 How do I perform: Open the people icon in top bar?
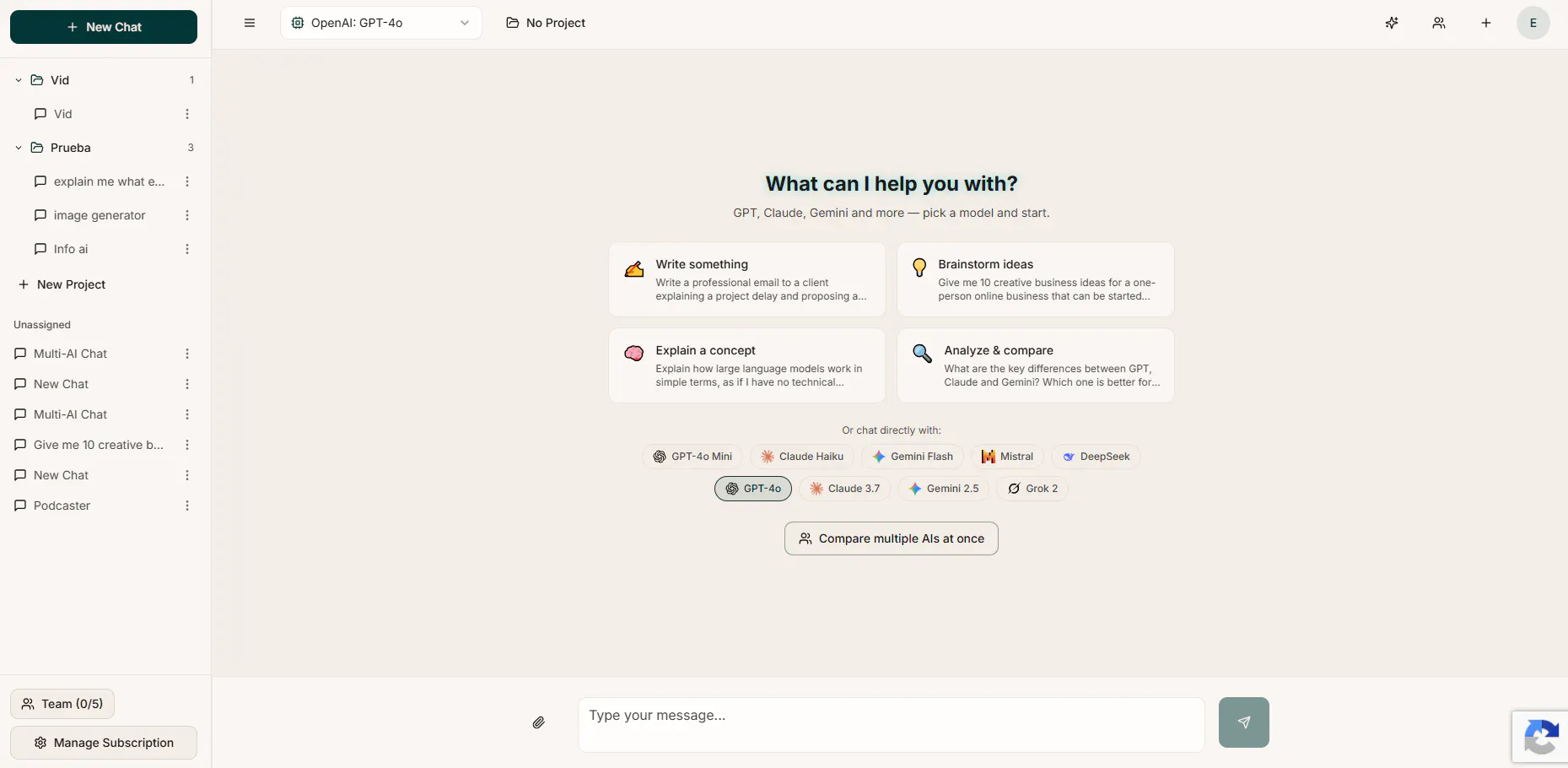pyautogui.click(x=1439, y=23)
